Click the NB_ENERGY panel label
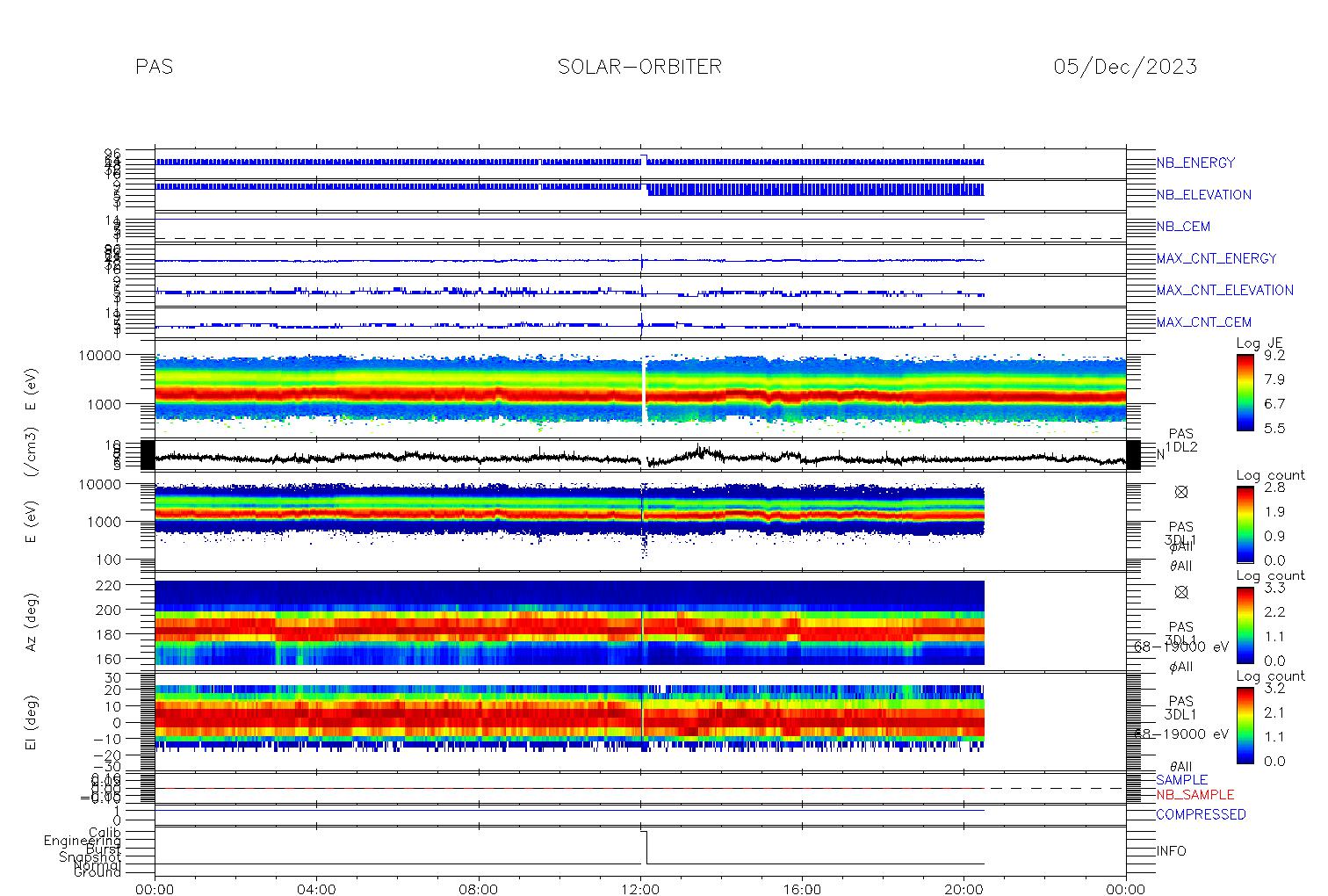The image size is (1328, 896). tap(1195, 163)
